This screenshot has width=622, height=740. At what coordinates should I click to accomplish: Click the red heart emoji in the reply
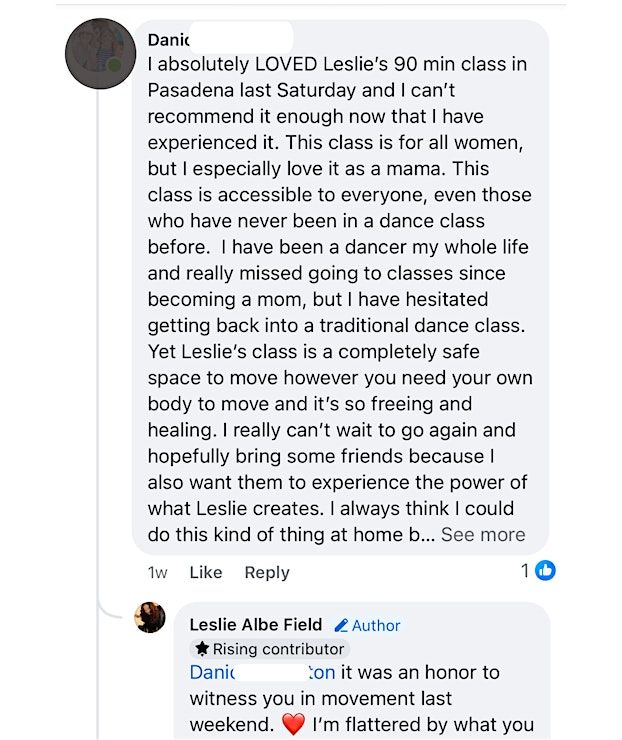(293, 723)
